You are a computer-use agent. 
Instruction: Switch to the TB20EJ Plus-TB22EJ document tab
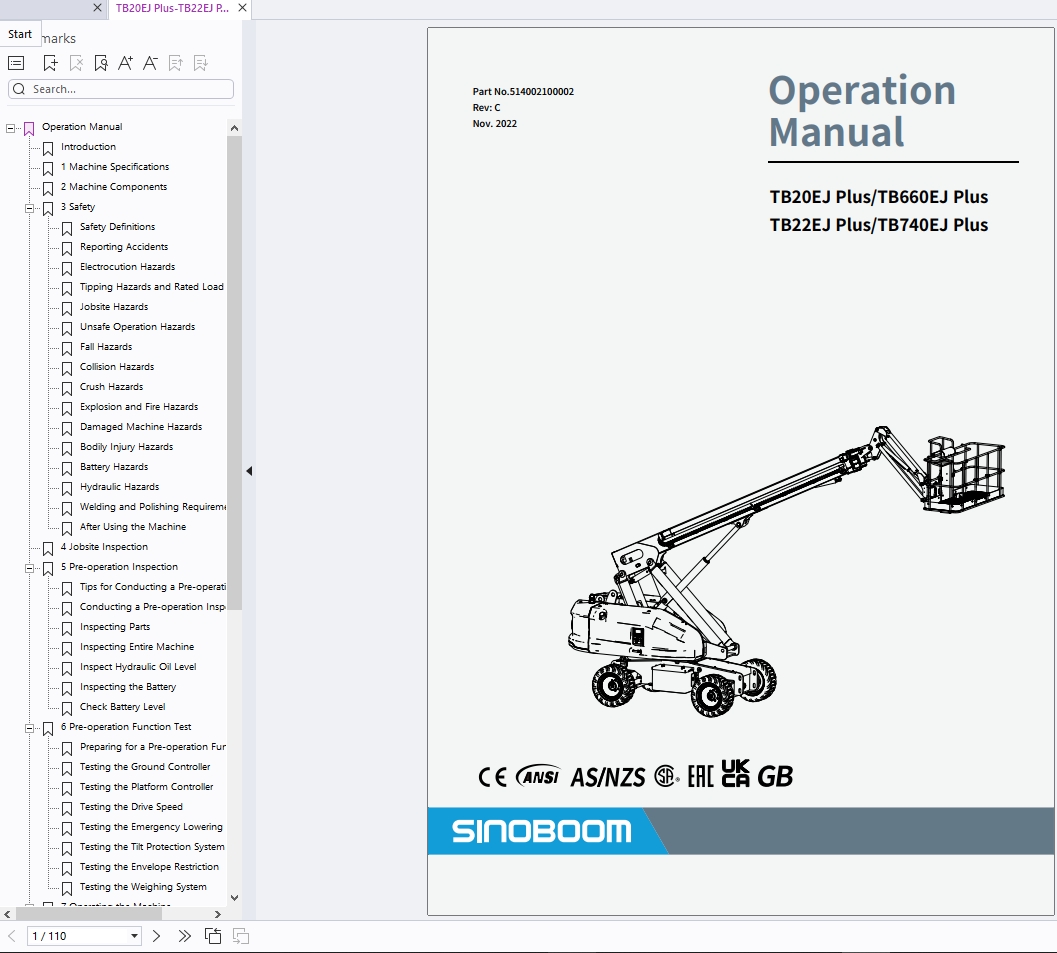[x=172, y=8]
